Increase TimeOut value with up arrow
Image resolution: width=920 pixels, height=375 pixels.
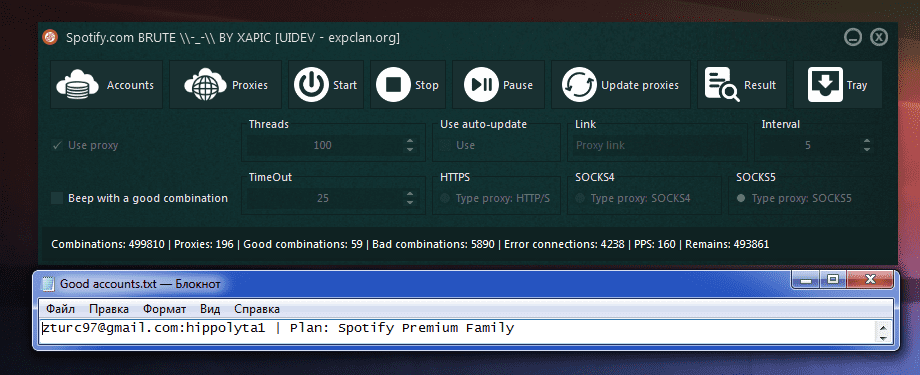[x=410, y=194]
